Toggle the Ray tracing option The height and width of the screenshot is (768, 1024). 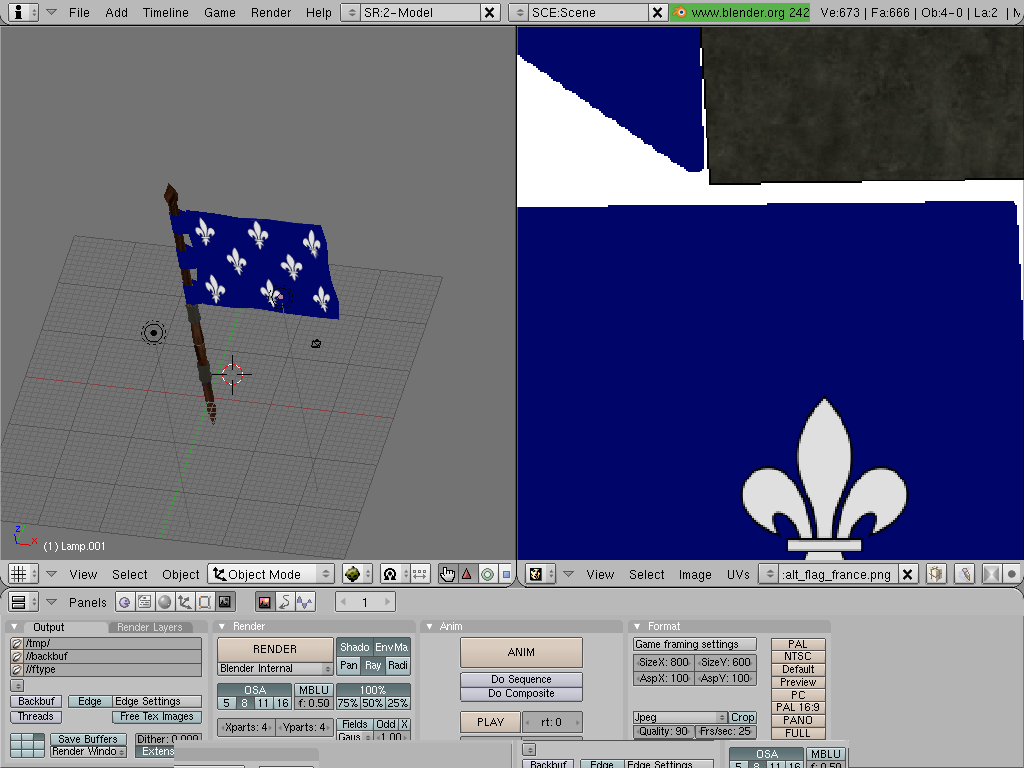[x=373, y=665]
